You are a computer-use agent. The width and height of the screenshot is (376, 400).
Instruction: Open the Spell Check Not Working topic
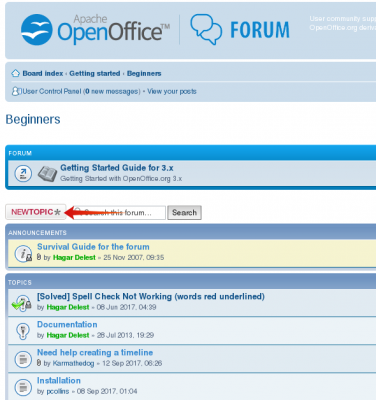tap(151, 296)
